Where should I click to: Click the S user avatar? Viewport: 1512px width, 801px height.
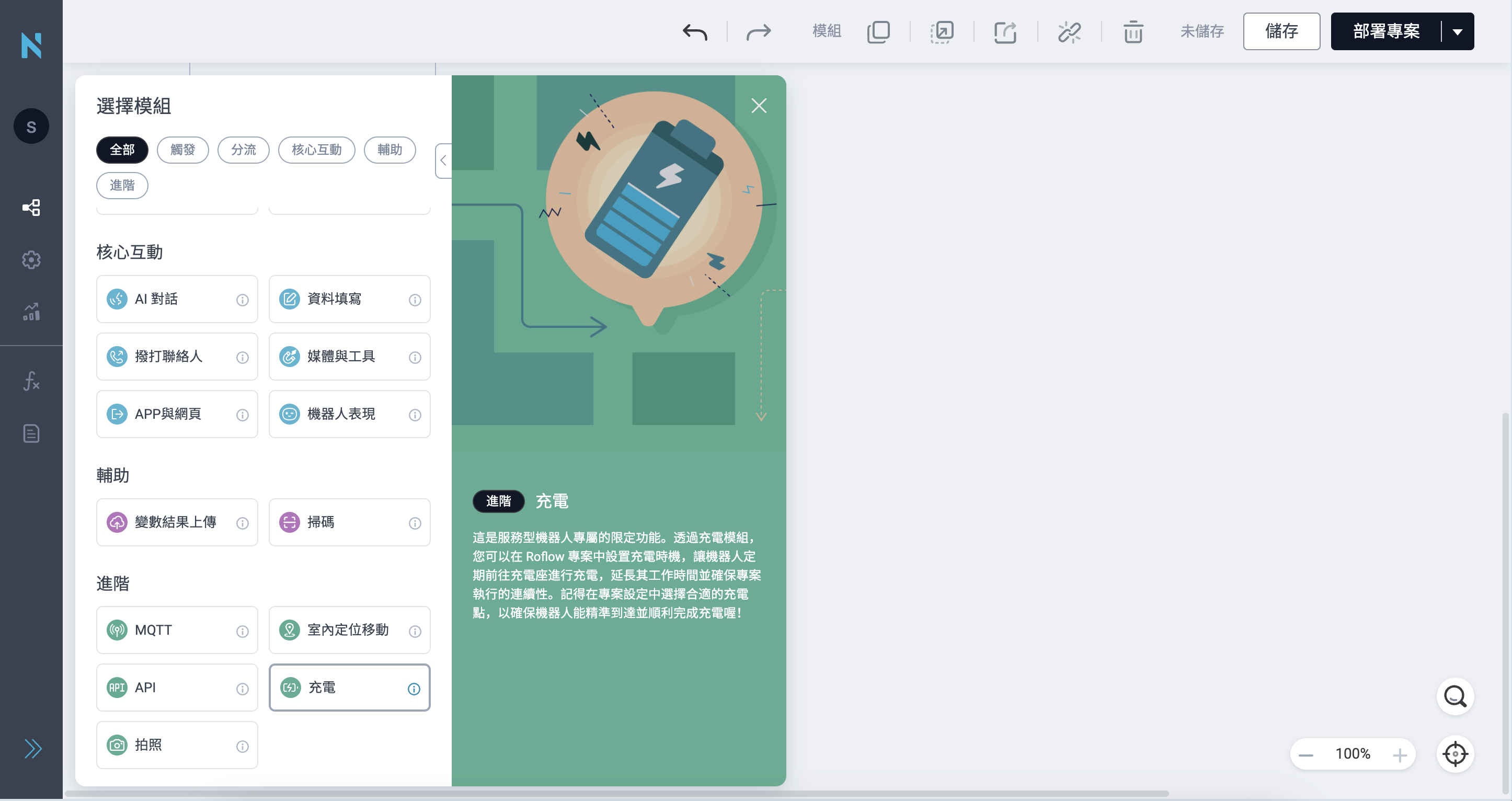click(x=31, y=126)
